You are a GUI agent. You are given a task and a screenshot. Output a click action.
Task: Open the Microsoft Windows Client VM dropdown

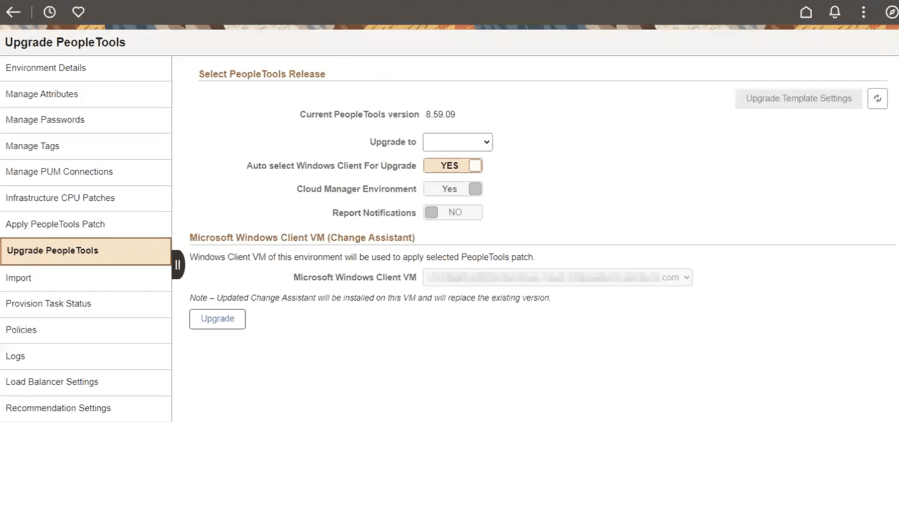[x=557, y=278]
